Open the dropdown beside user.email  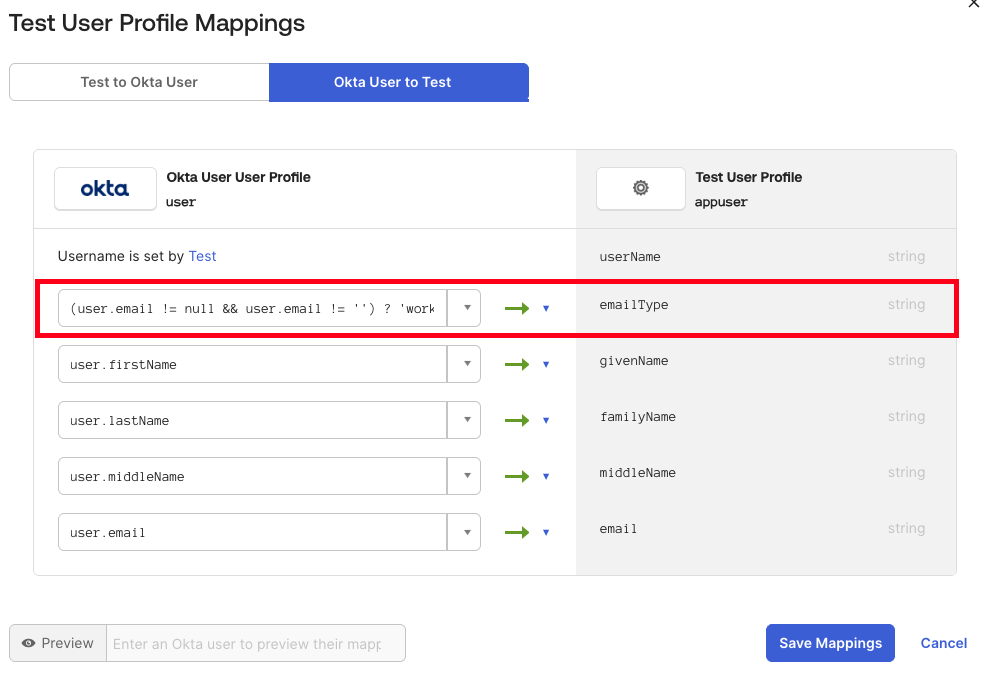(464, 532)
